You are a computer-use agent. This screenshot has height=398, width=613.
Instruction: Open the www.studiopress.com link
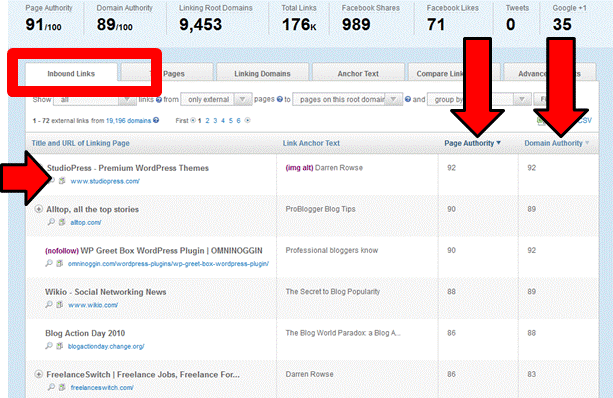point(105,181)
